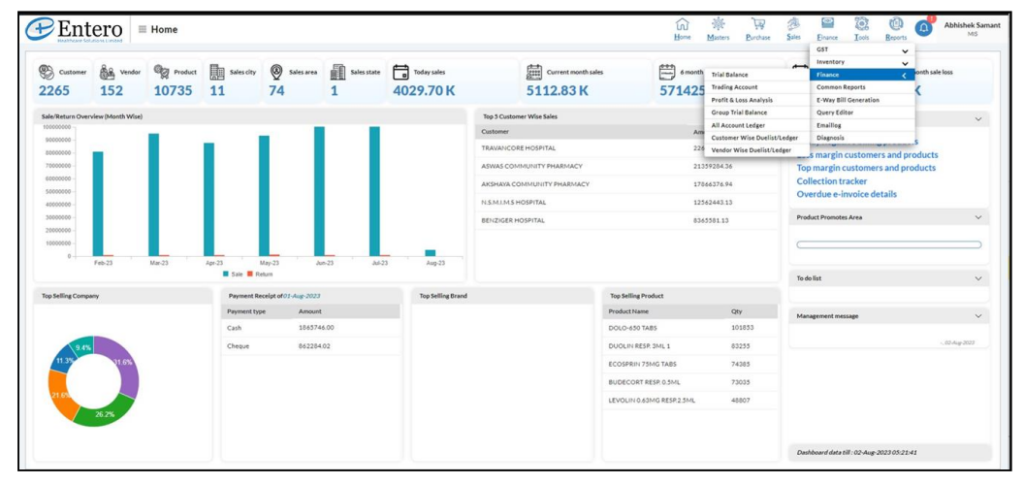The image size is (1024, 484).
Task: Collapse the Management message panel
Action: click(x=978, y=316)
